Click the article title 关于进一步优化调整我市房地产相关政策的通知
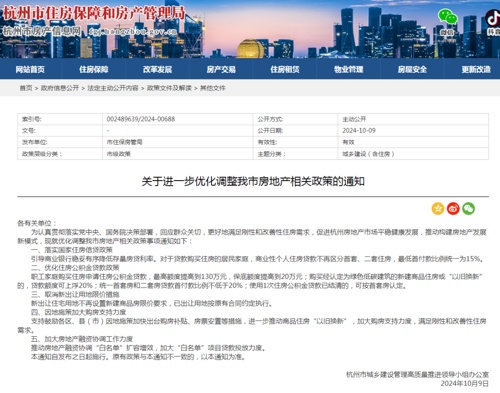Image resolution: width=500 pixels, height=393 pixels. [x=253, y=181]
